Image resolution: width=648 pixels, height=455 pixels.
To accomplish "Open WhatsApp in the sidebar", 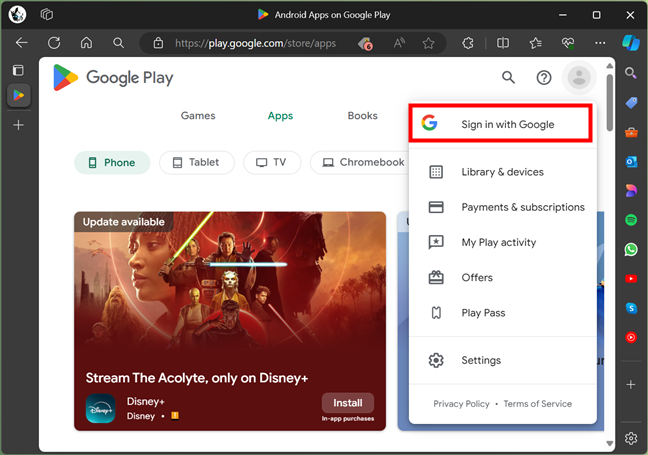I will coord(631,249).
